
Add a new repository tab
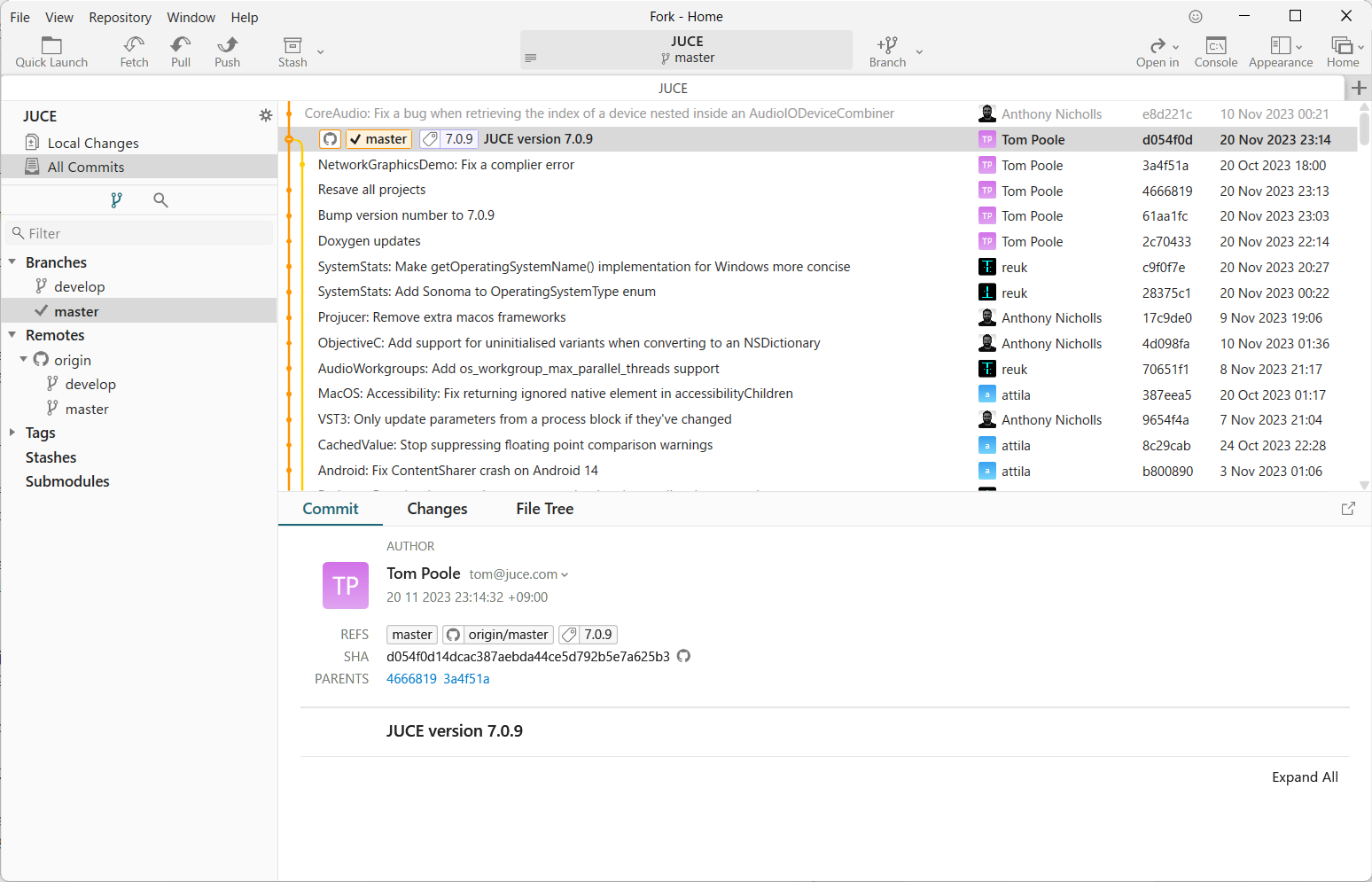click(x=1359, y=88)
